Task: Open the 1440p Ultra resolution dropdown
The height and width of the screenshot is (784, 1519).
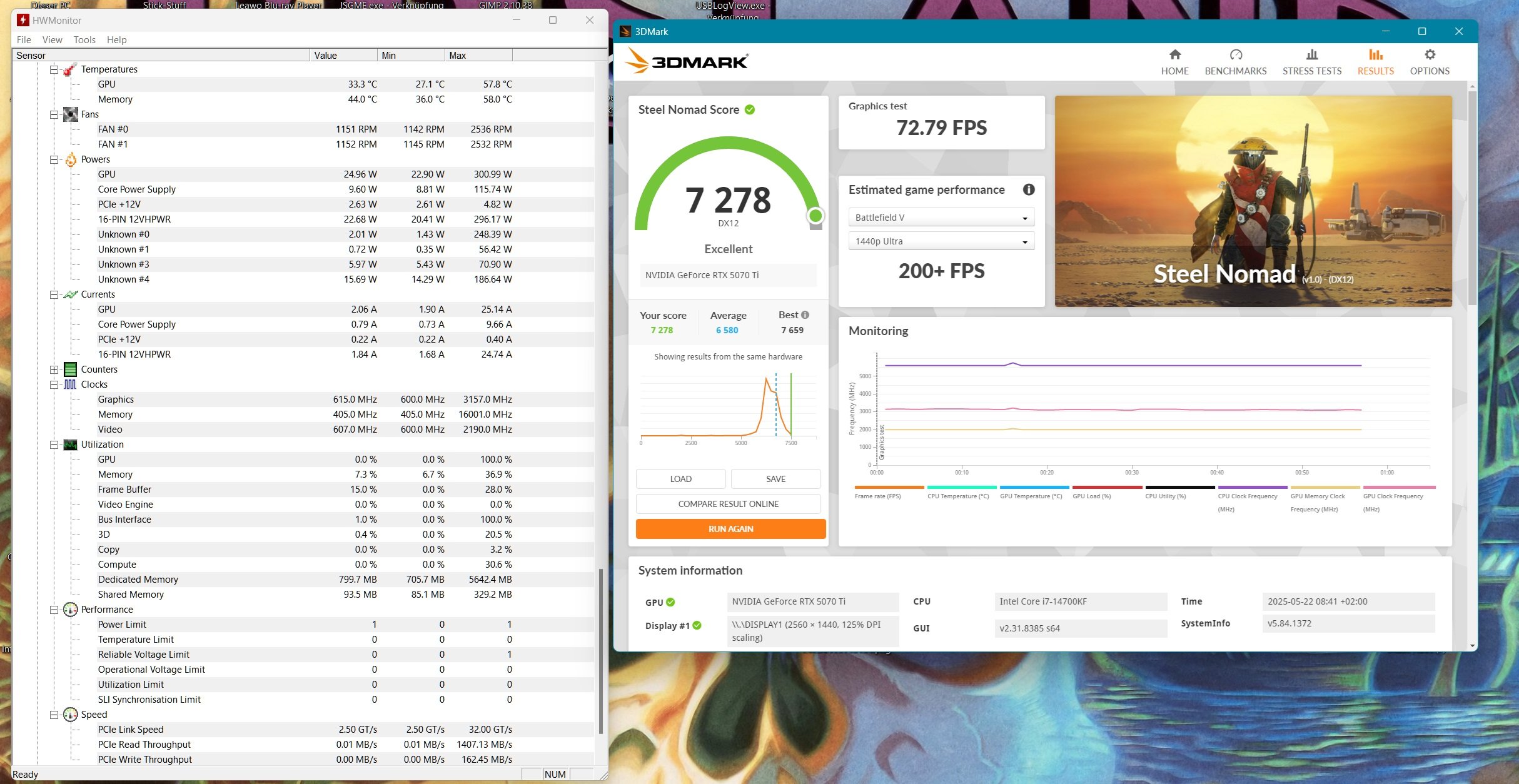Action: click(941, 241)
